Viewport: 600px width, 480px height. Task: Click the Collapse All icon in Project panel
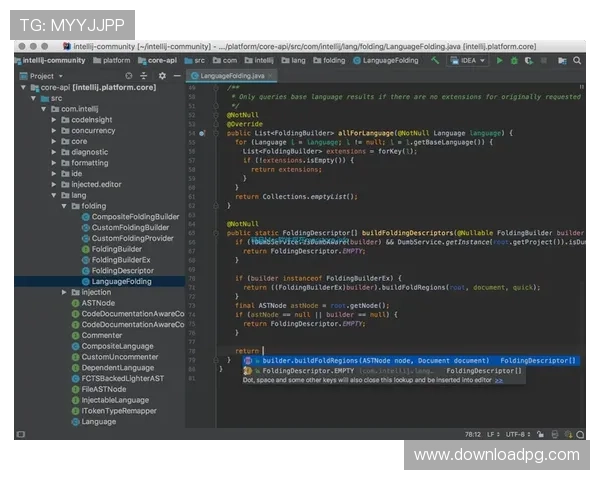coord(146,75)
